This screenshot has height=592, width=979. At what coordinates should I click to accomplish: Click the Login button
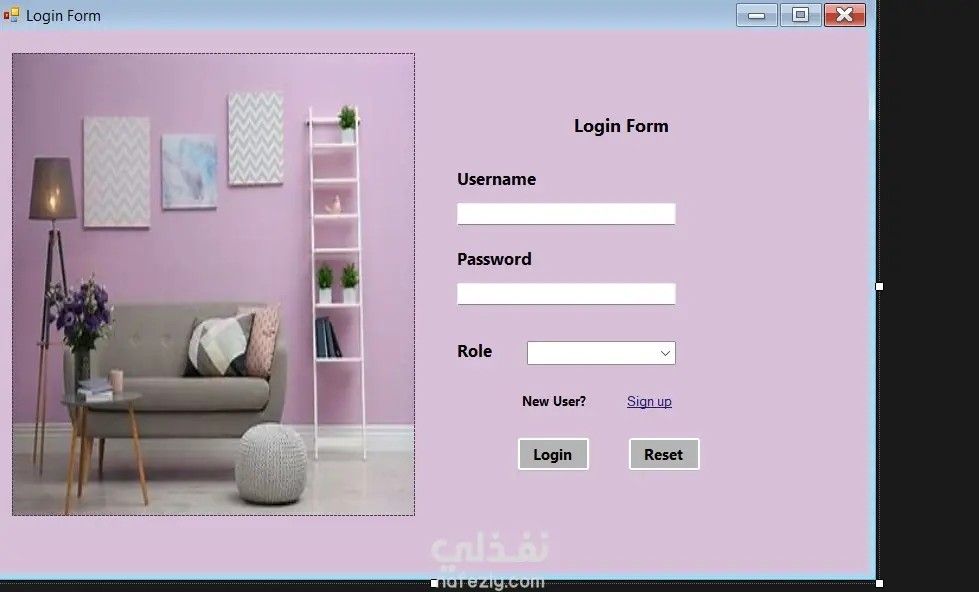pyautogui.click(x=553, y=454)
